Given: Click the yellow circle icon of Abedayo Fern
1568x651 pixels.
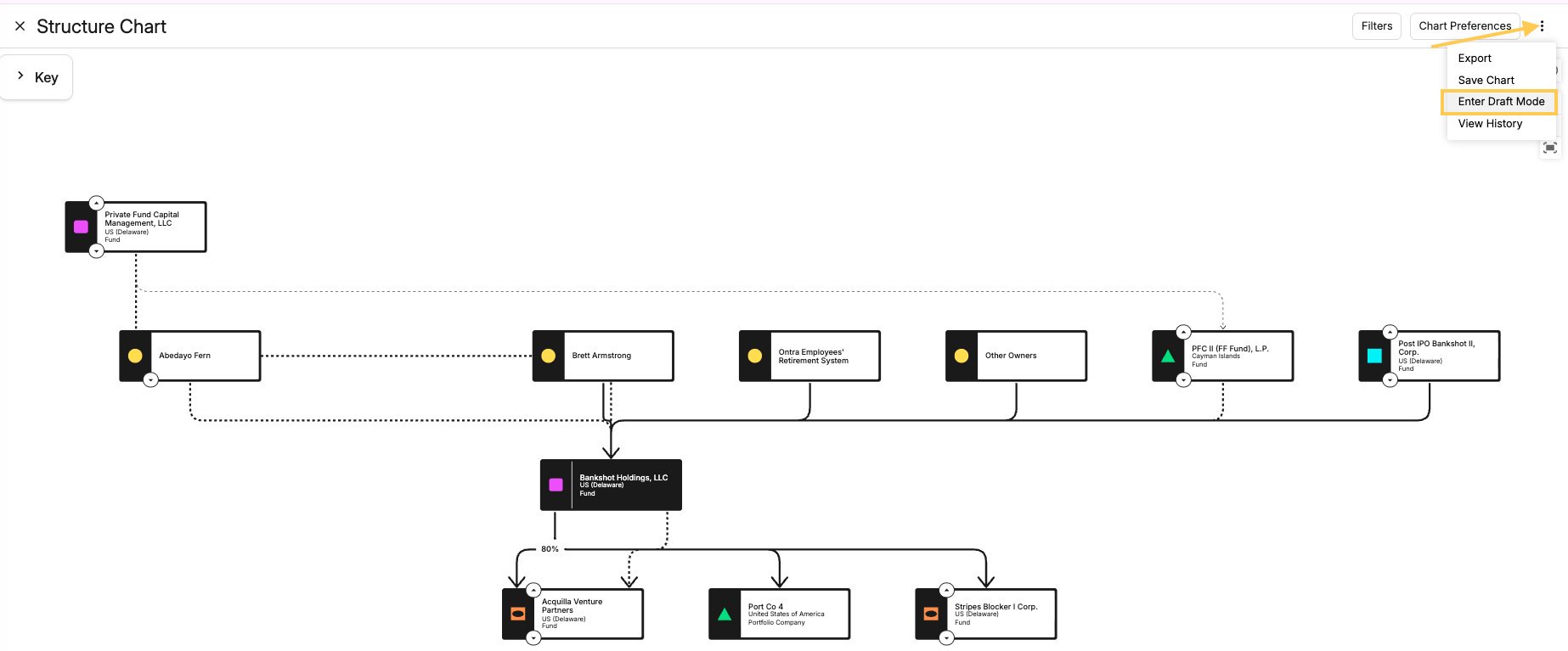Looking at the screenshot, I should [x=135, y=356].
